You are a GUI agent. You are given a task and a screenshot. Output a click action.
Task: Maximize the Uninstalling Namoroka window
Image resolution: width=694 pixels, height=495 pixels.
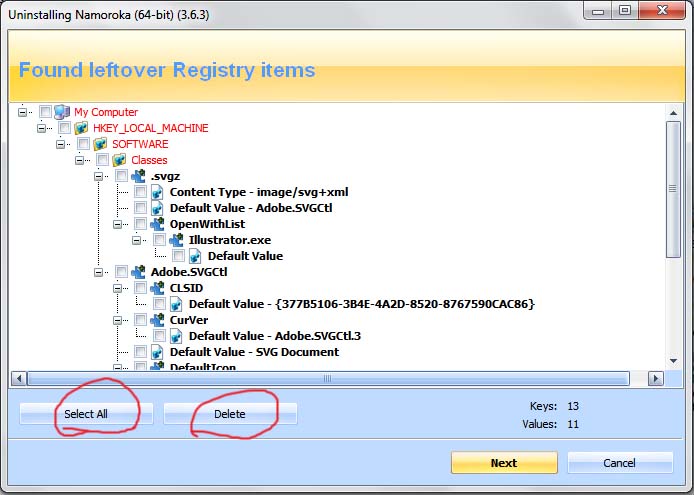point(625,10)
